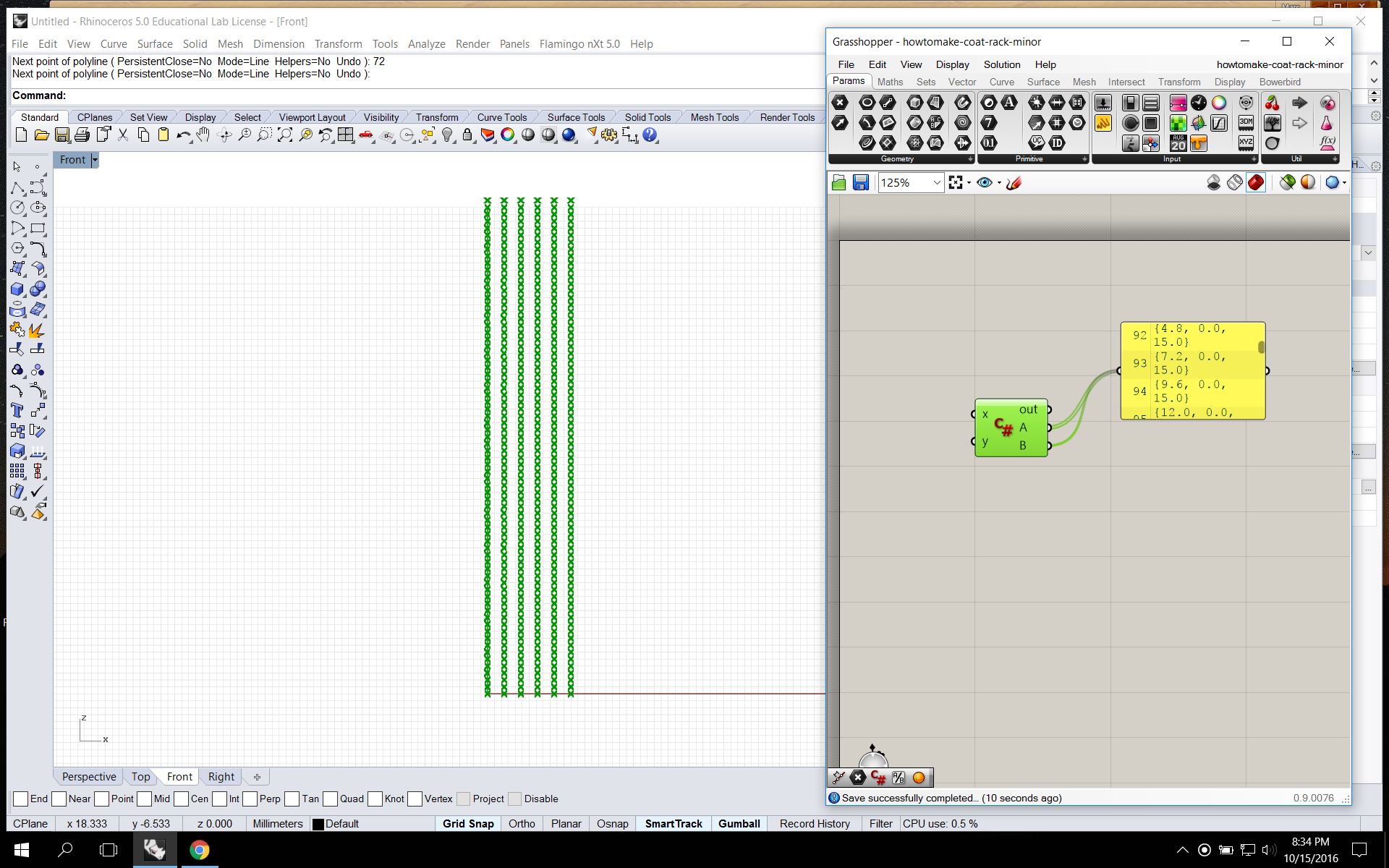Select the Pan hand tool in Rhino
This screenshot has height=868, width=1389.
(203, 135)
